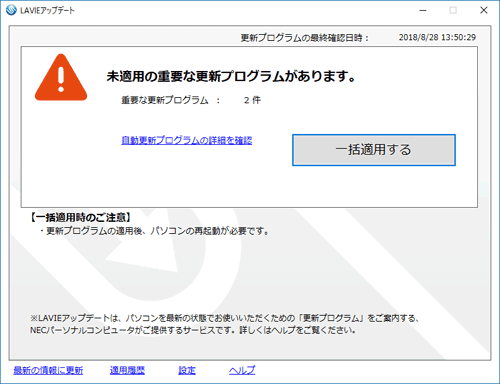
Task: Open the ヘルプ link
Action: 242,370
